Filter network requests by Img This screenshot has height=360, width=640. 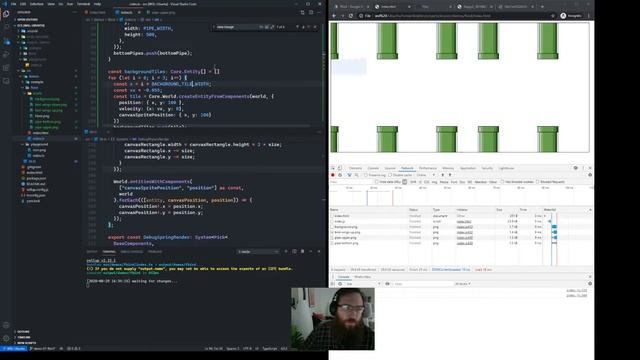[x=434, y=182]
